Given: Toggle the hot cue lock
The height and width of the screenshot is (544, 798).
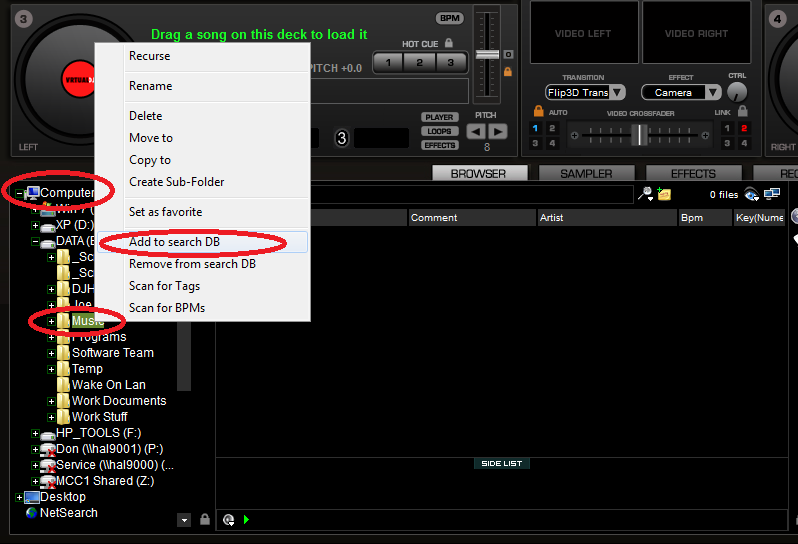Looking at the screenshot, I should click(449, 43).
